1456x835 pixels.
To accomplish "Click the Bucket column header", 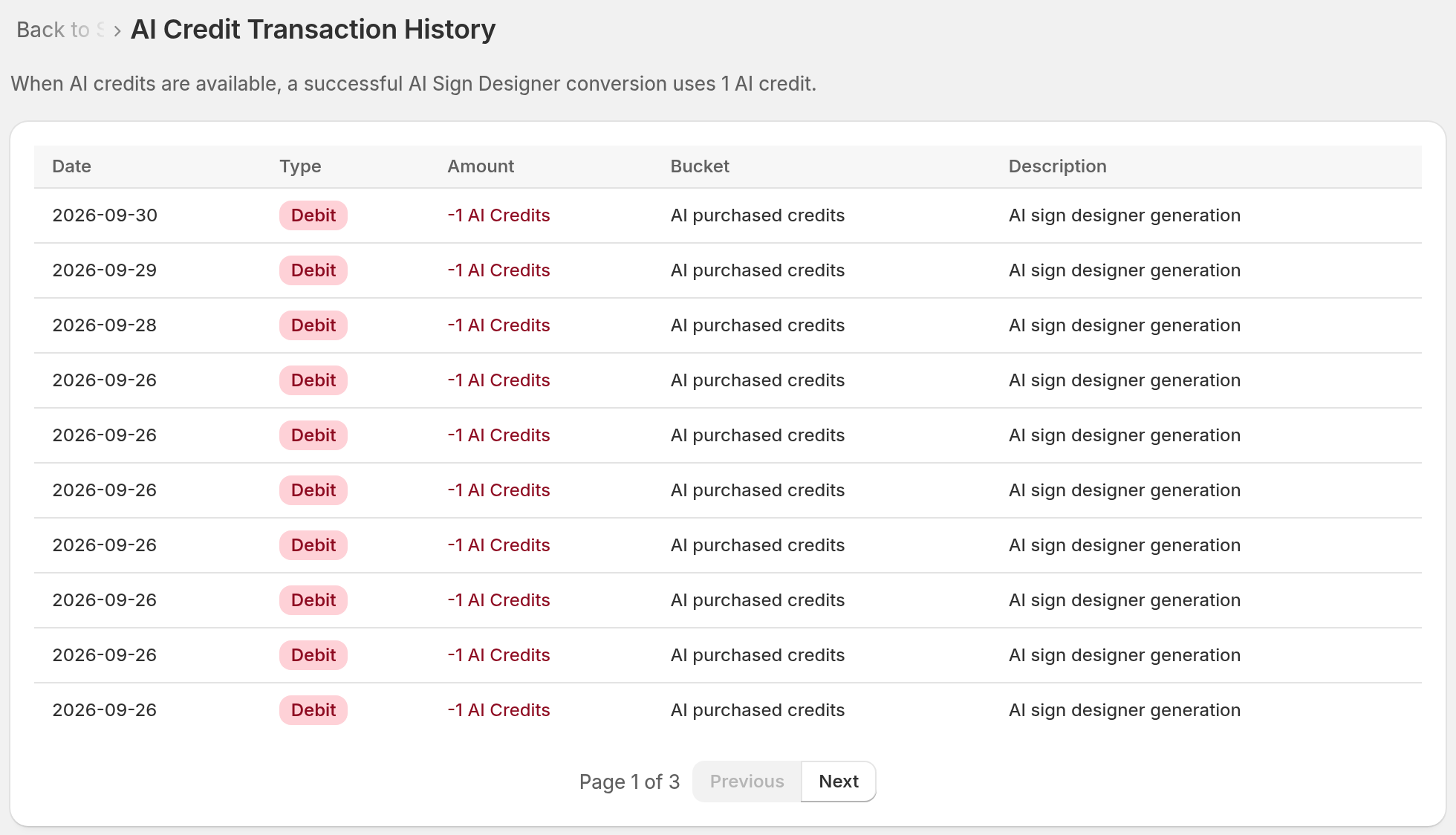I will [700, 166].
